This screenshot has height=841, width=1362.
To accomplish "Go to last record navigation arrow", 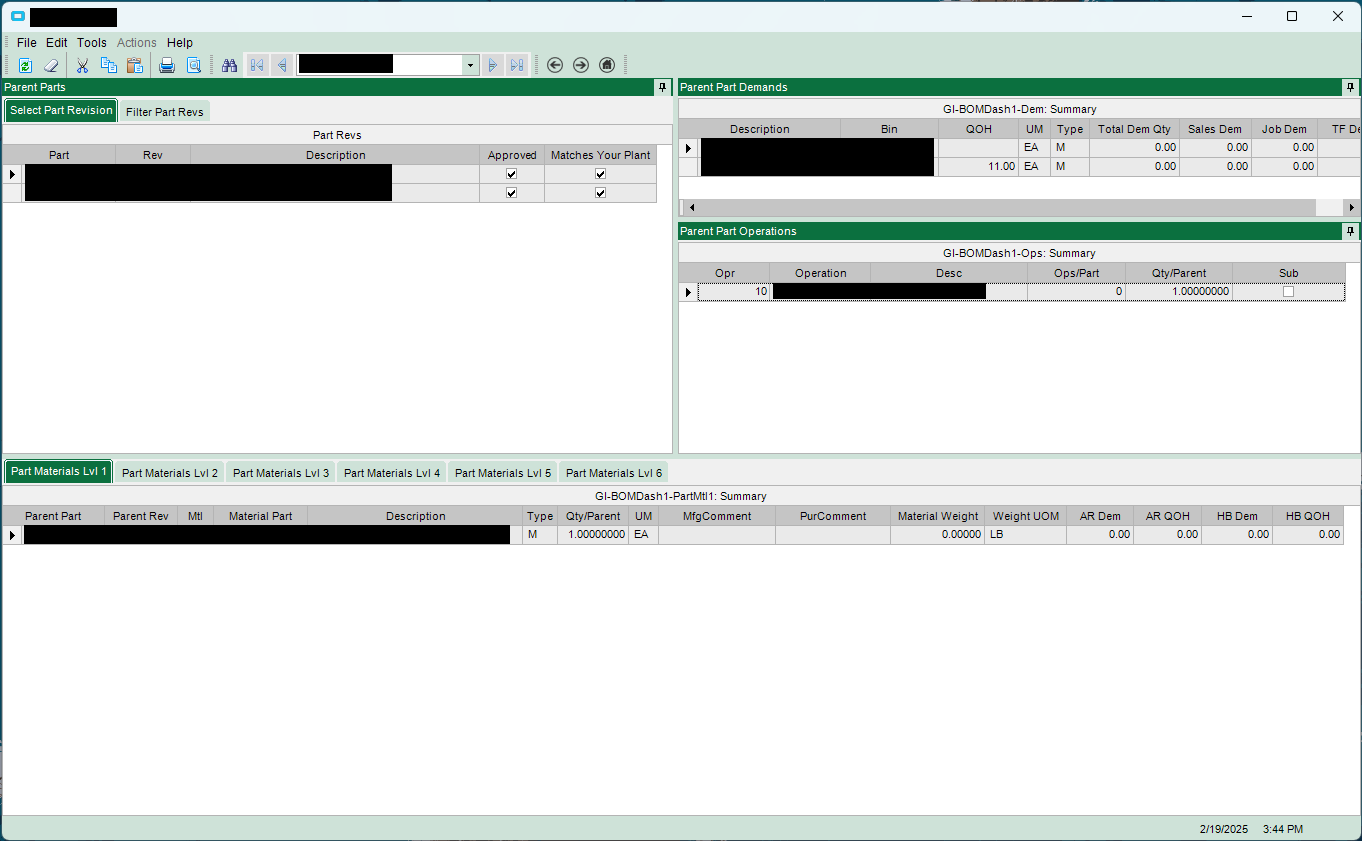I will coord(517,65).
